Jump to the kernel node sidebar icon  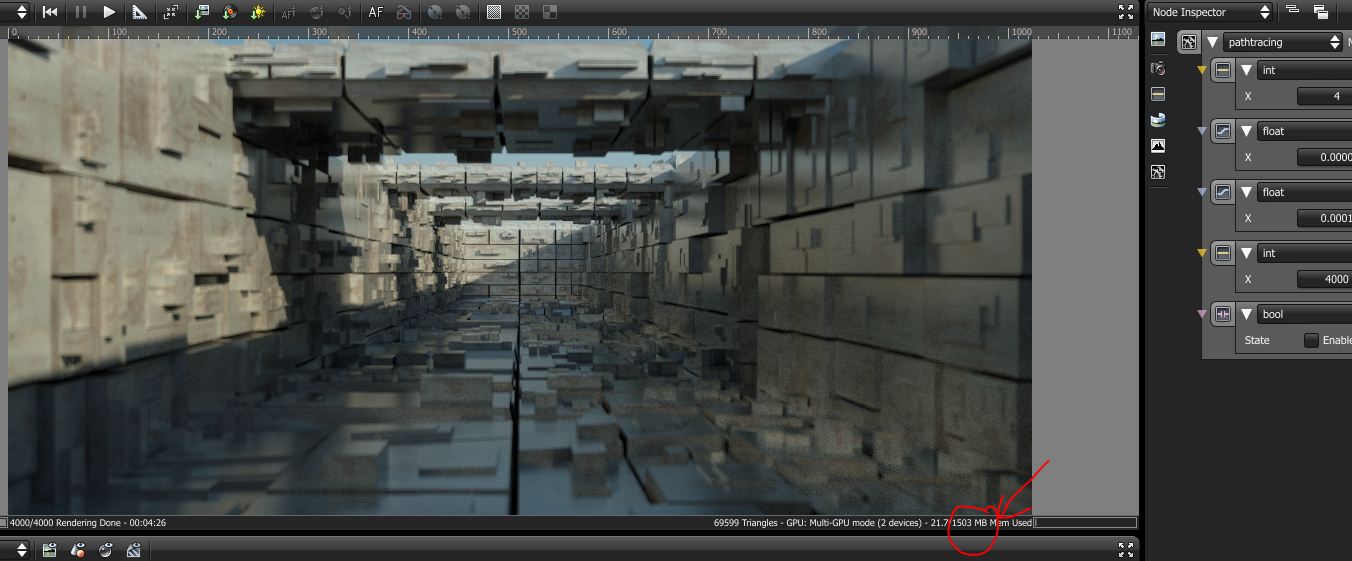[x=1158, y=172]
